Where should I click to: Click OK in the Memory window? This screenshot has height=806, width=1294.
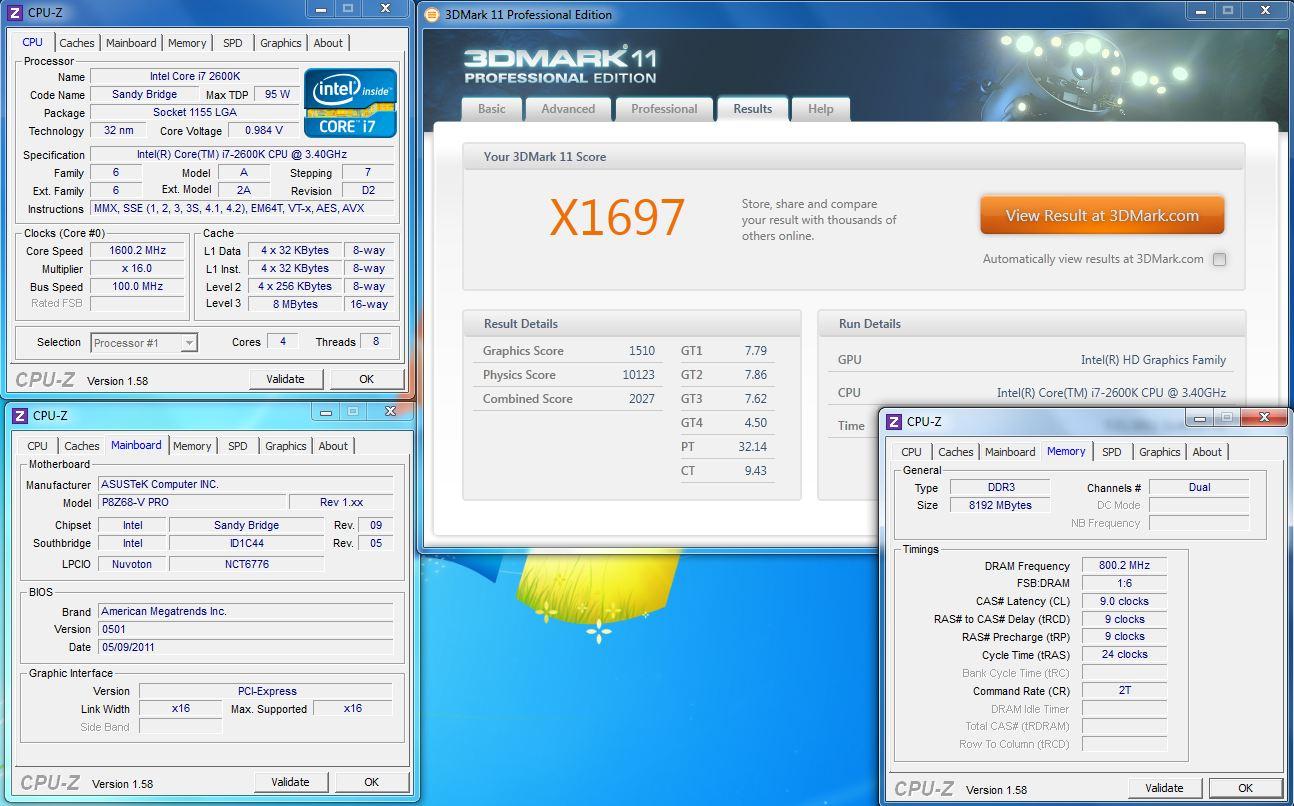1245,788
